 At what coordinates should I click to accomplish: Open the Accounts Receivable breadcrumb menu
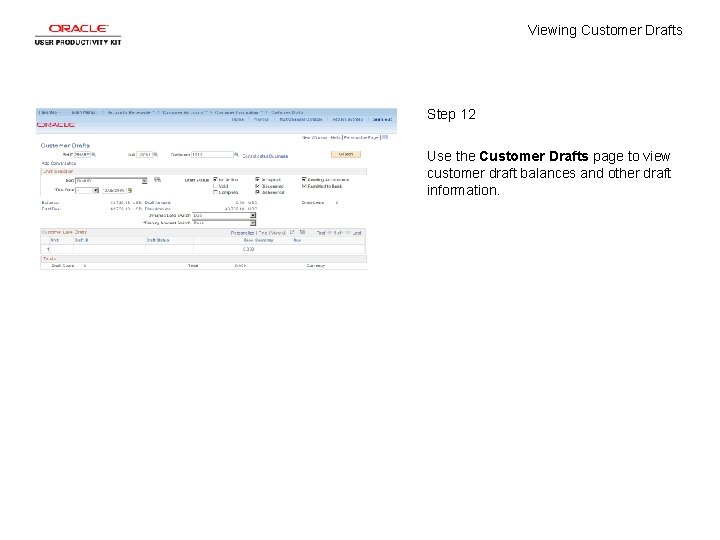click(x=130, y=112)
